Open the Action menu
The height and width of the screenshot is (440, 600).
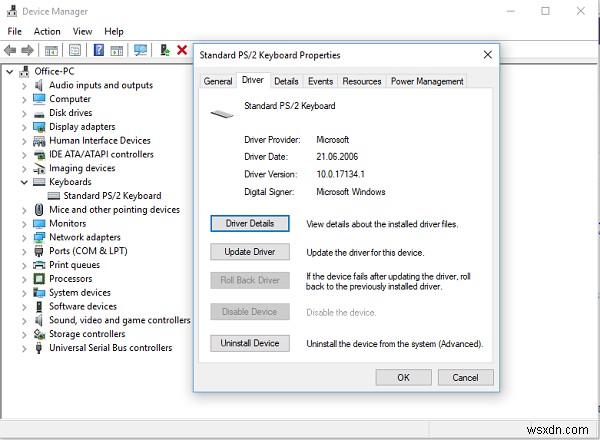47,31
